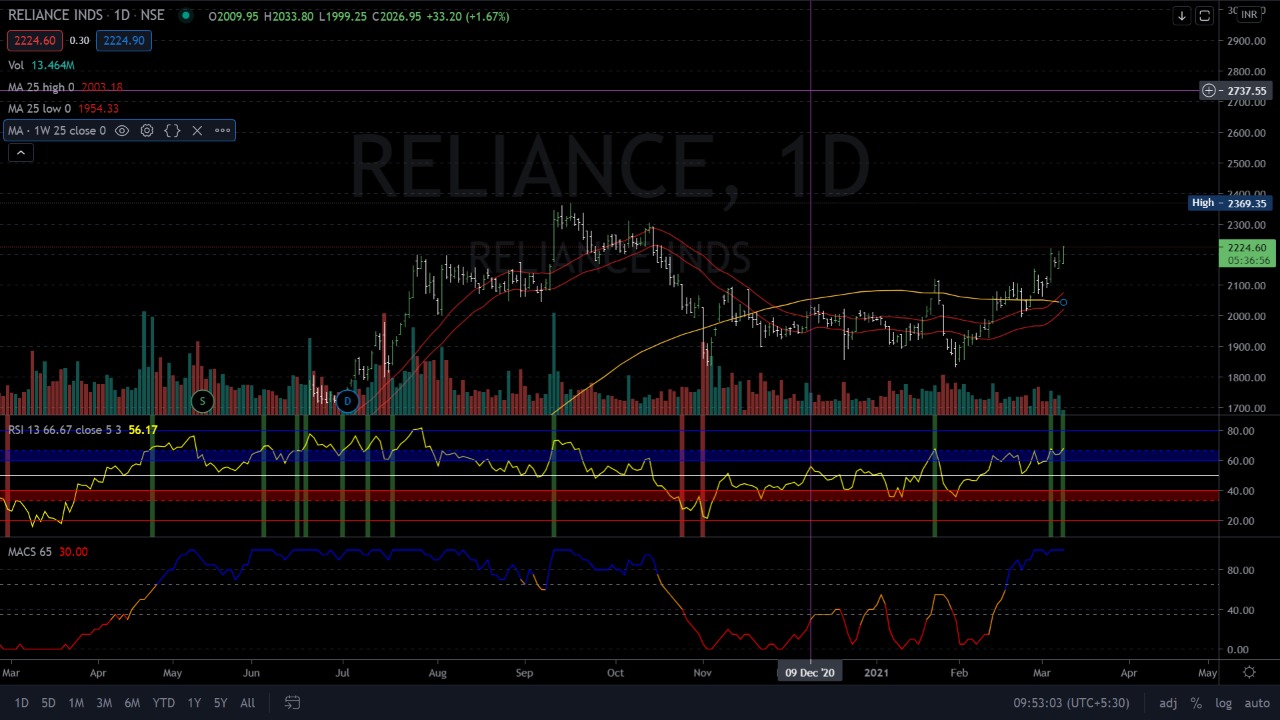Click the market status green dot
The image size is (1280, 720).
pos(186,16)
